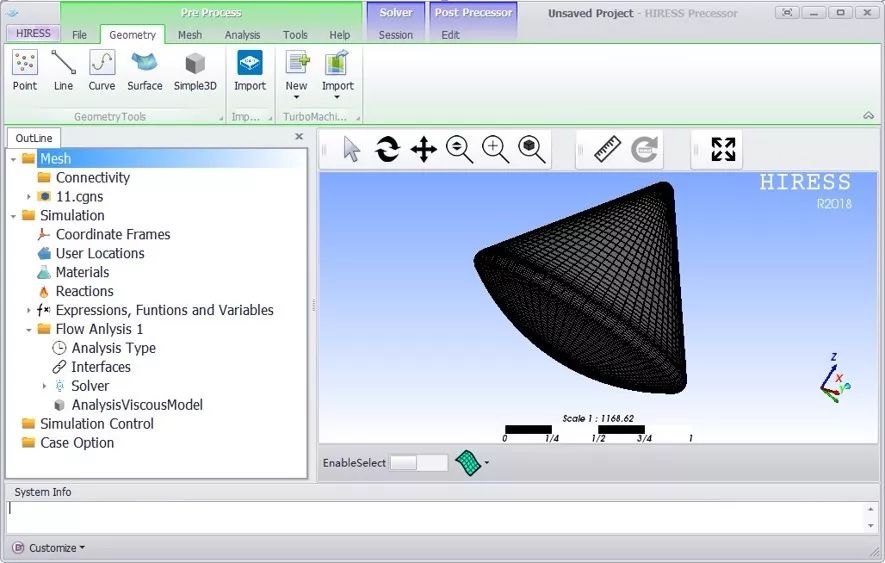Select the Simulation Control tree item
885x563 pixels.
pos(97,424)
